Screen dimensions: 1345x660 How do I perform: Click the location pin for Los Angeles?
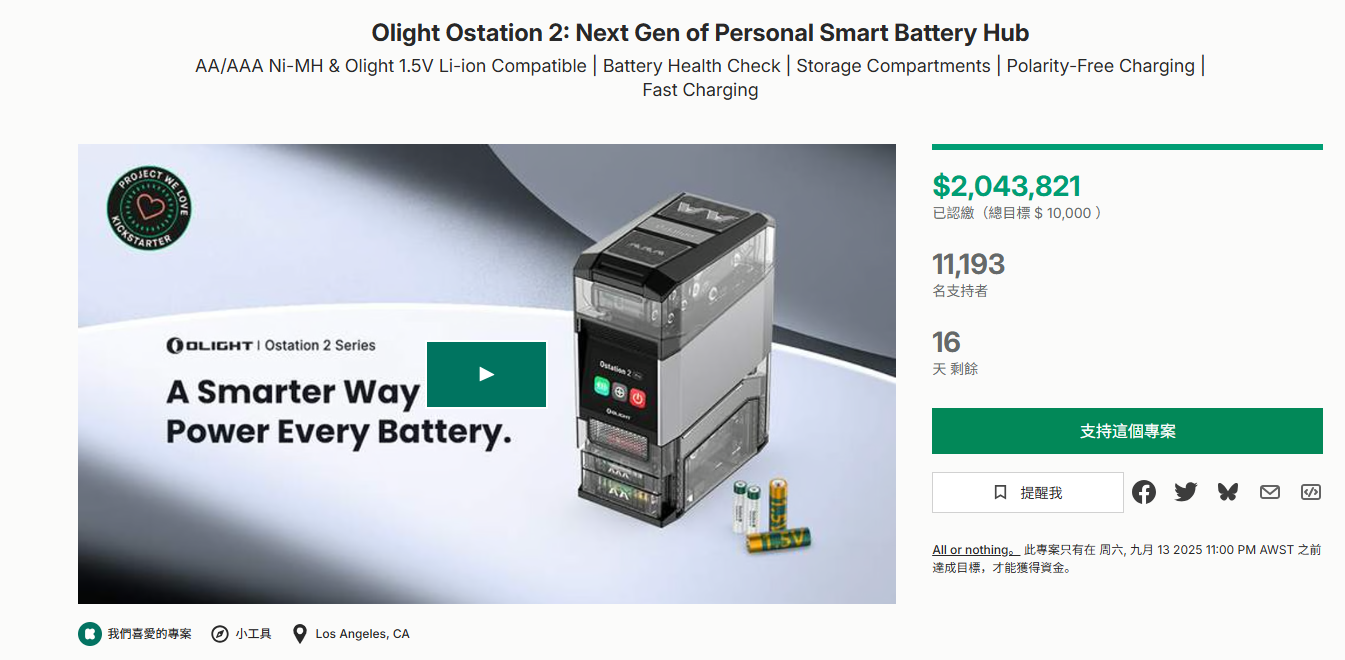pyautogui.click(x=299, y=634)
